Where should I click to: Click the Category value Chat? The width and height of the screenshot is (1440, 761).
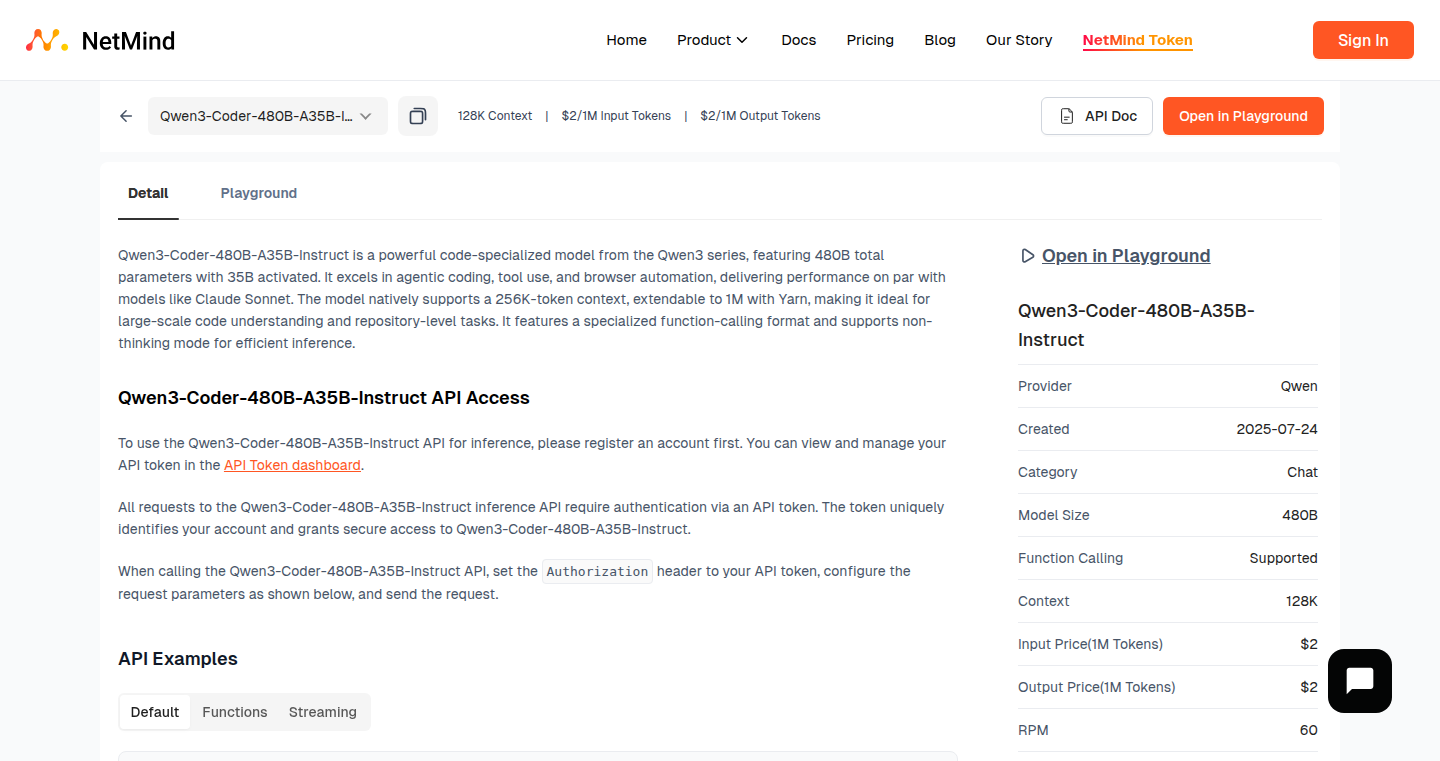pyautogui.click(x=1302, y=472)
